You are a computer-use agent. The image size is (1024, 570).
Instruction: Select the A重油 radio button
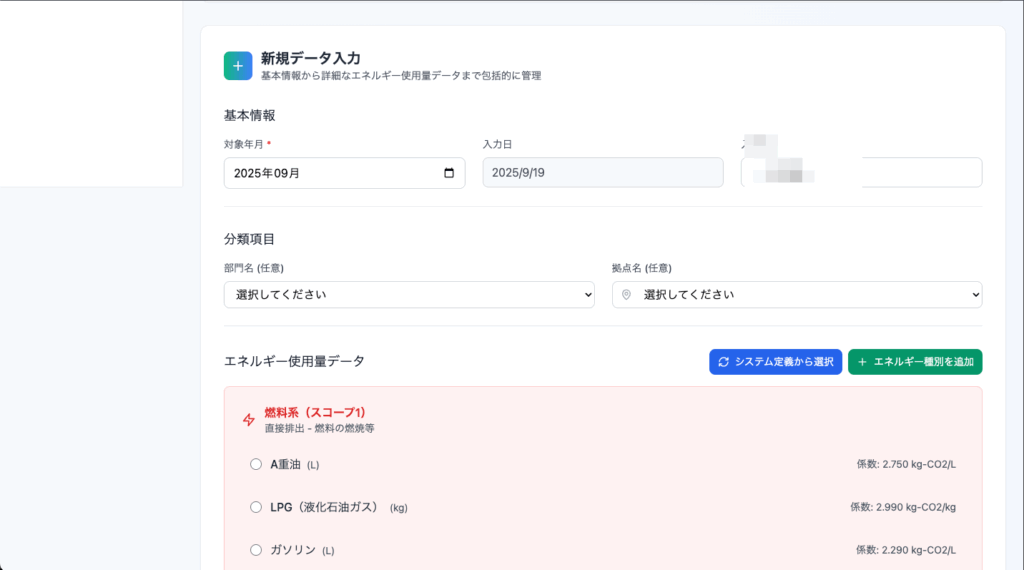[256, 464]
